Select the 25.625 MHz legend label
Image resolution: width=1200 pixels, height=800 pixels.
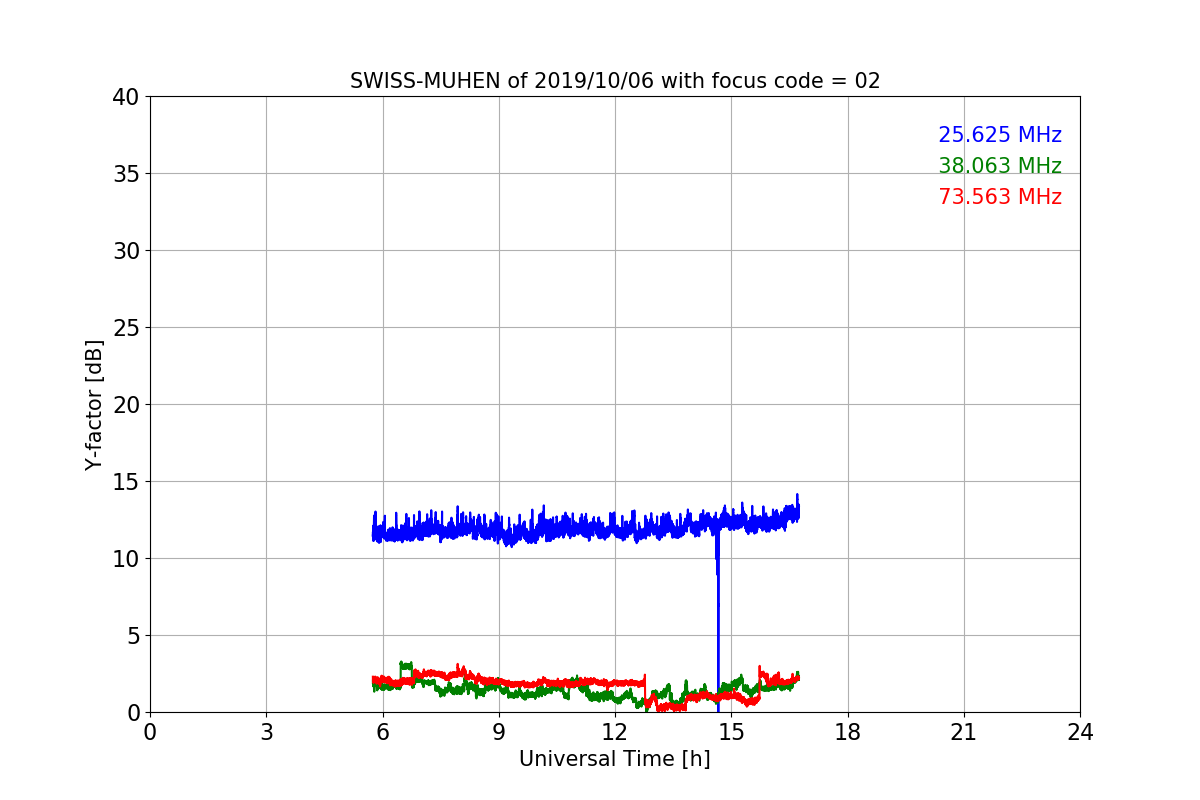pyautogui.click(x=1000, y=135)
